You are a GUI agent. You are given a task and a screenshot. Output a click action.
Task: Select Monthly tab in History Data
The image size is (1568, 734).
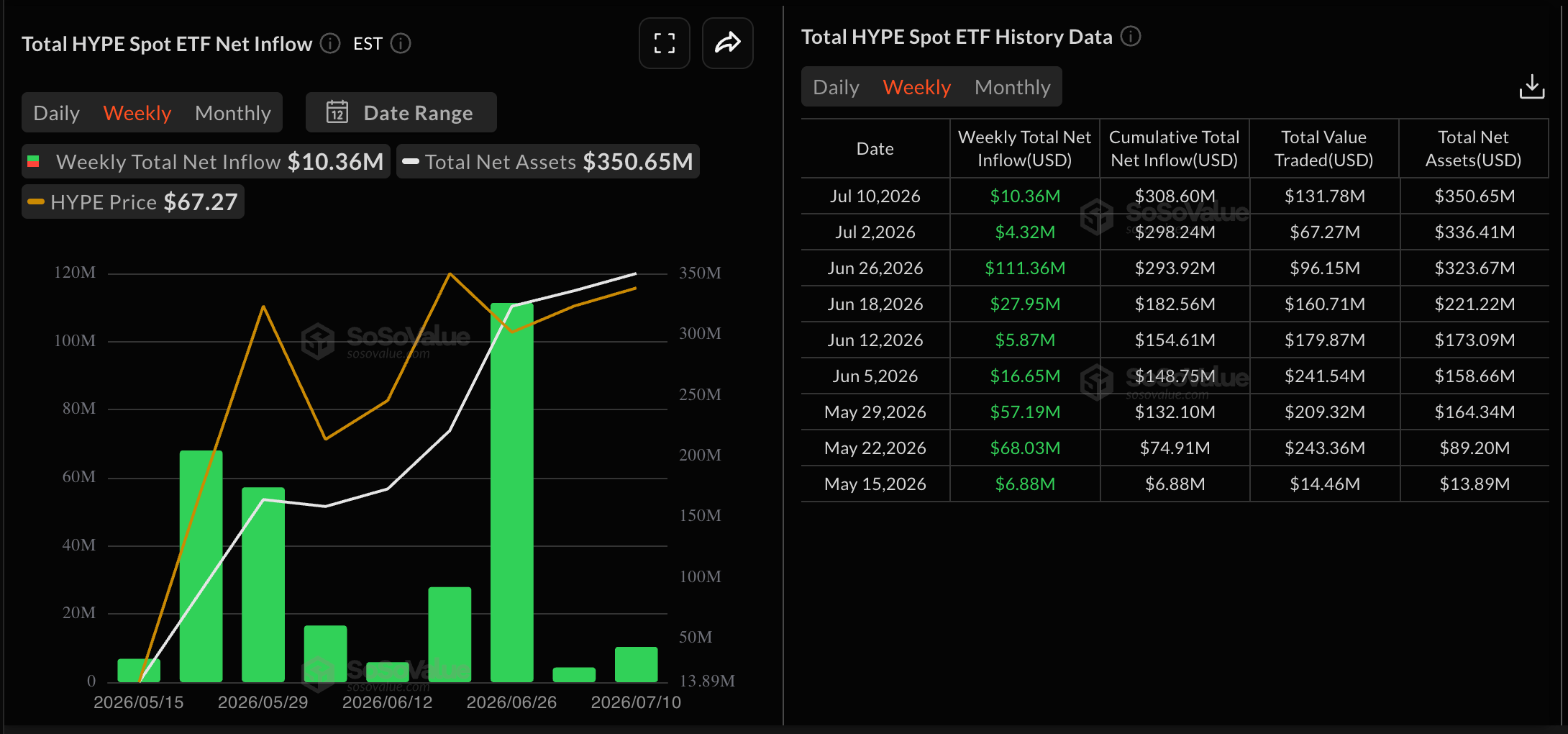click(1013, 87)
